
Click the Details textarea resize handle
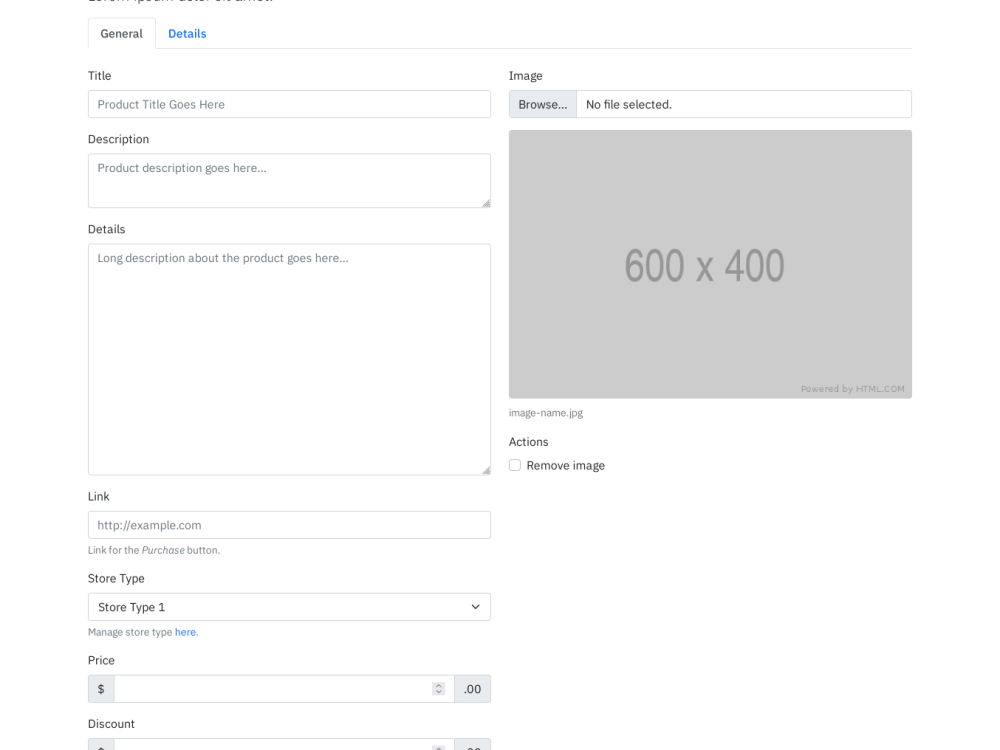(486, 470)
